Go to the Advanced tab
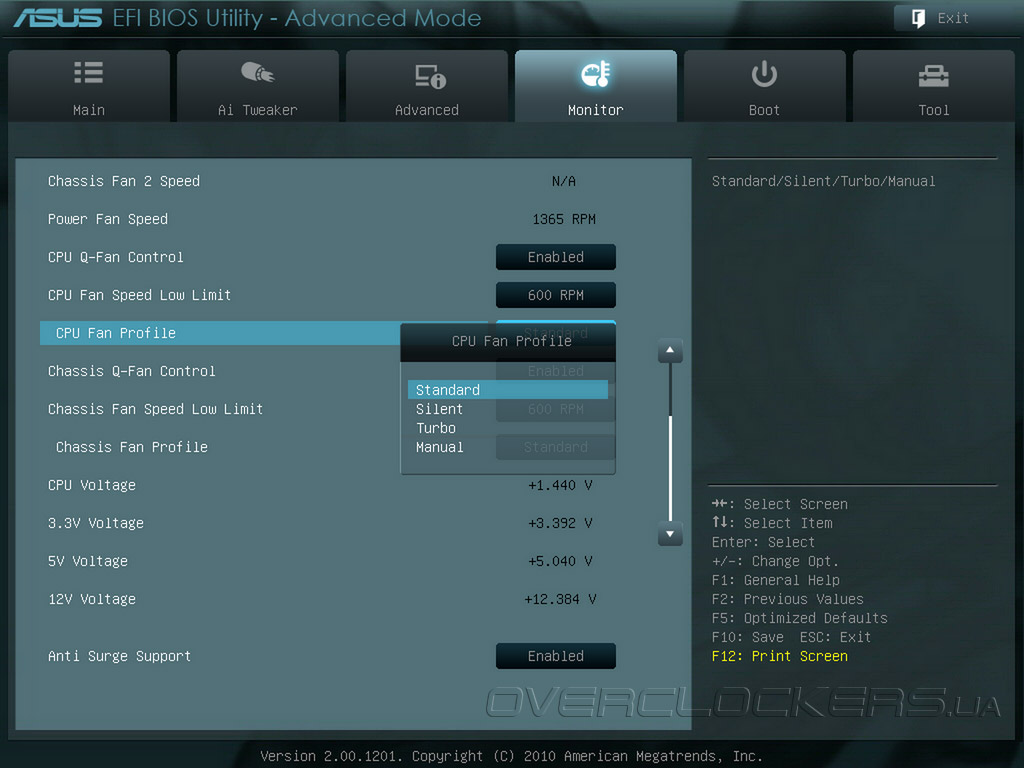Viewport: 1024px width, 768px height. click(x=426, y=86)
